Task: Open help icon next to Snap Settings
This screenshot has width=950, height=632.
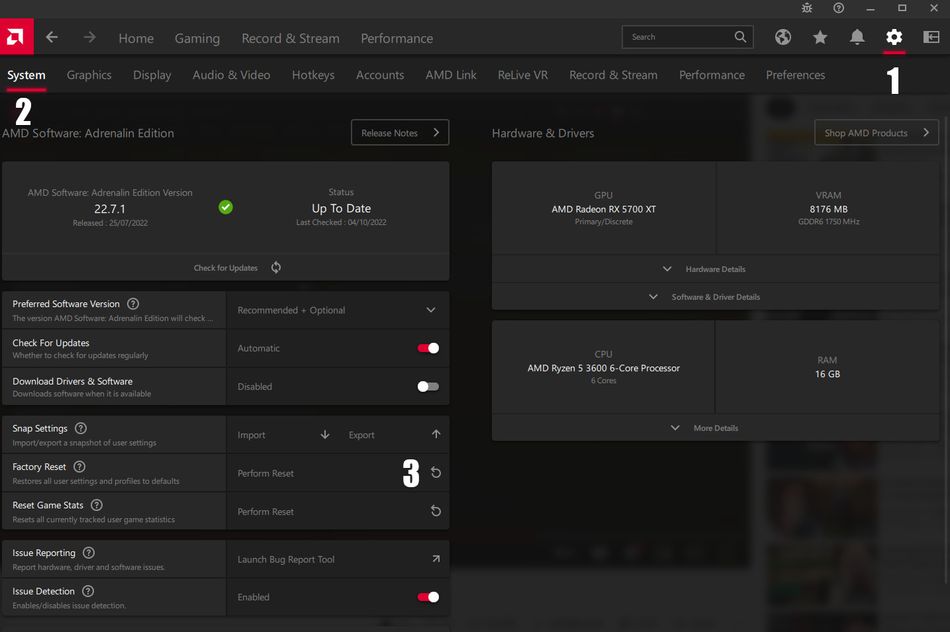Action: click(81, 428)
